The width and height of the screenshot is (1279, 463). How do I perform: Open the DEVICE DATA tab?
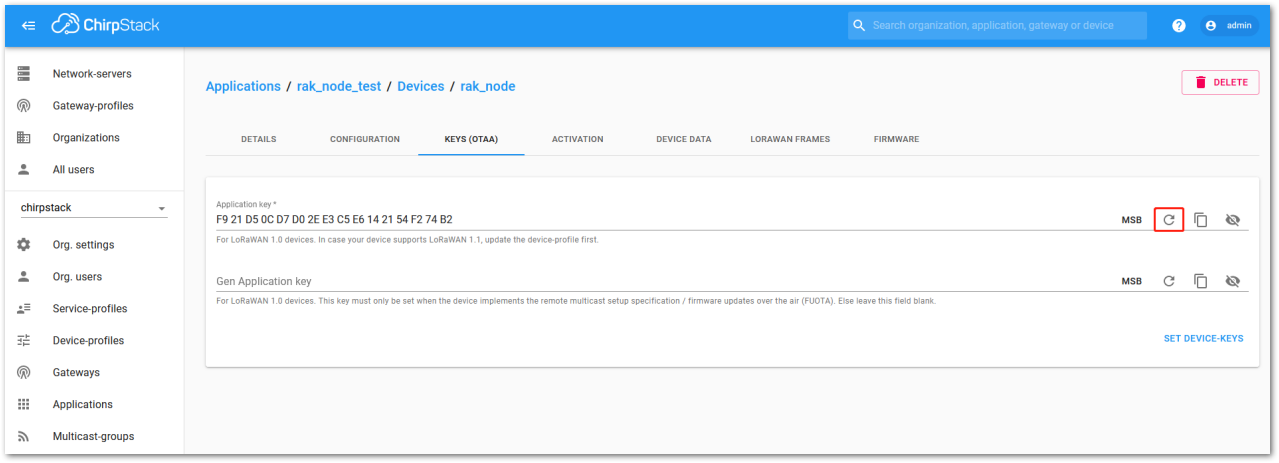click(684, 139)
